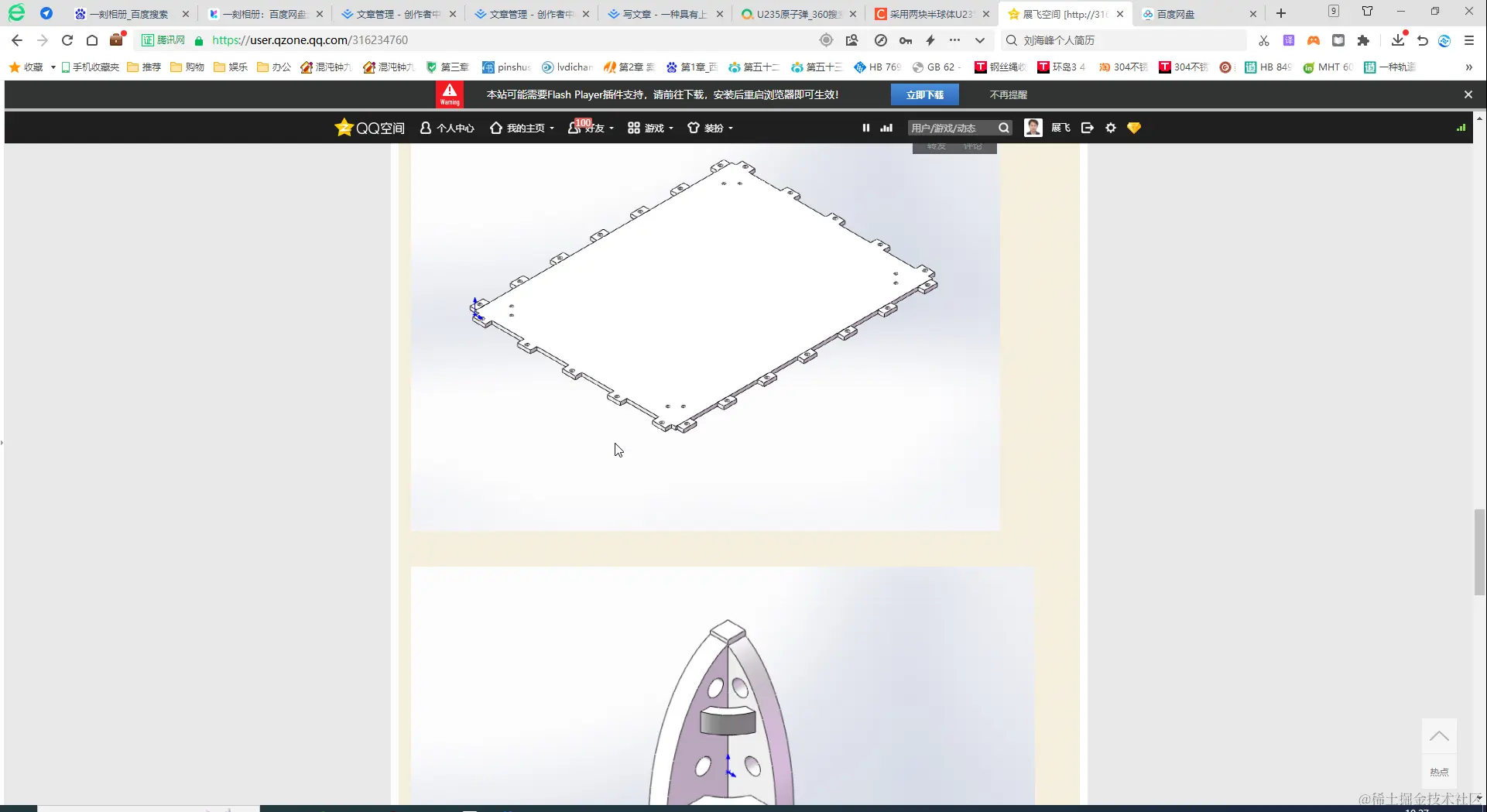Click the downloads icon in browser toolbar
The width and height of the screenshot is (1487, 812).
tap(1398, 39)
